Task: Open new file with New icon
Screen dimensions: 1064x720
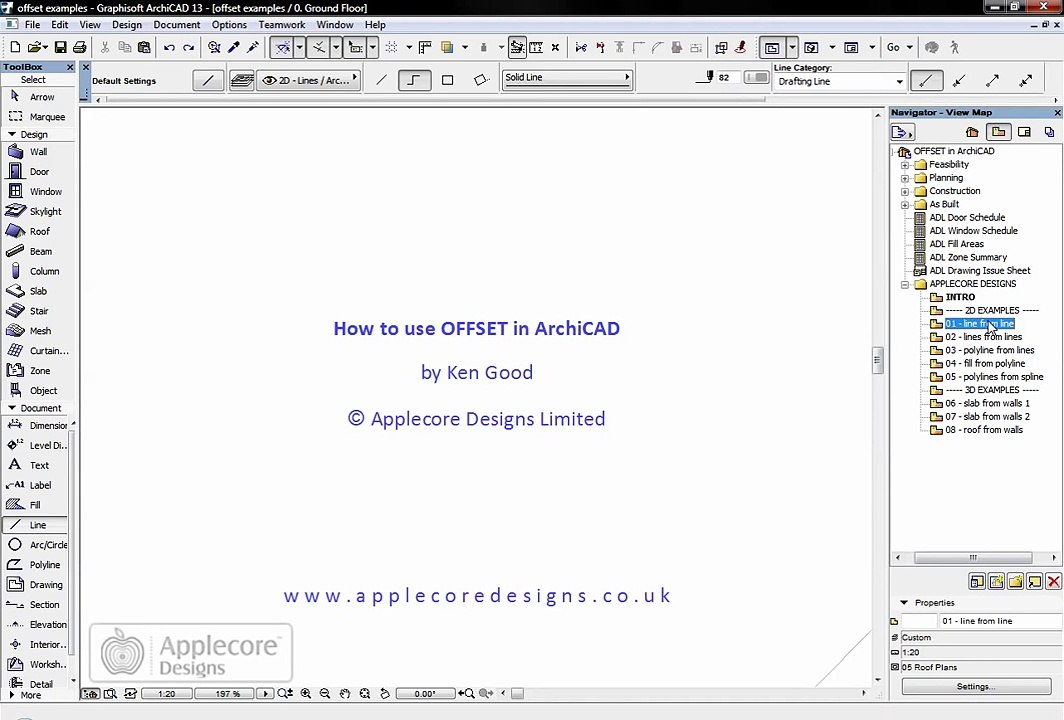Action: 15,48
